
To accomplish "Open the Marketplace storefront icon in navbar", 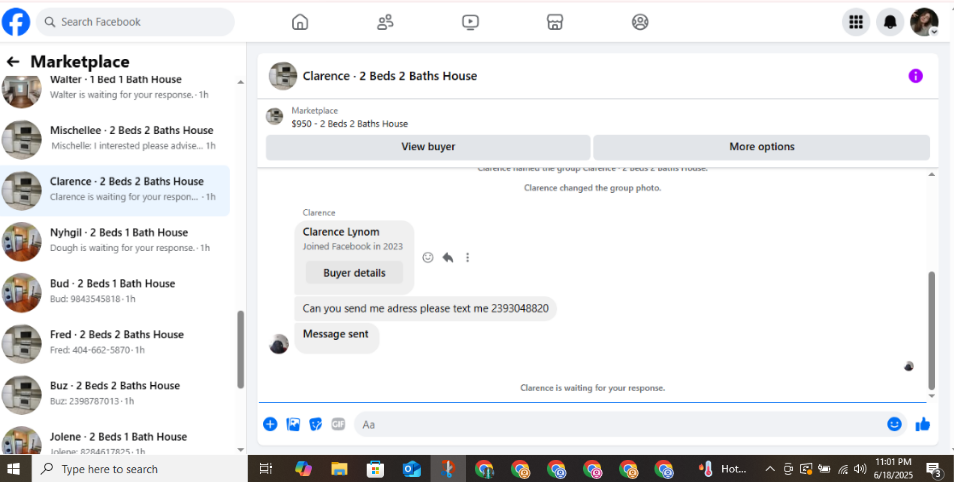I will point(555,22).
